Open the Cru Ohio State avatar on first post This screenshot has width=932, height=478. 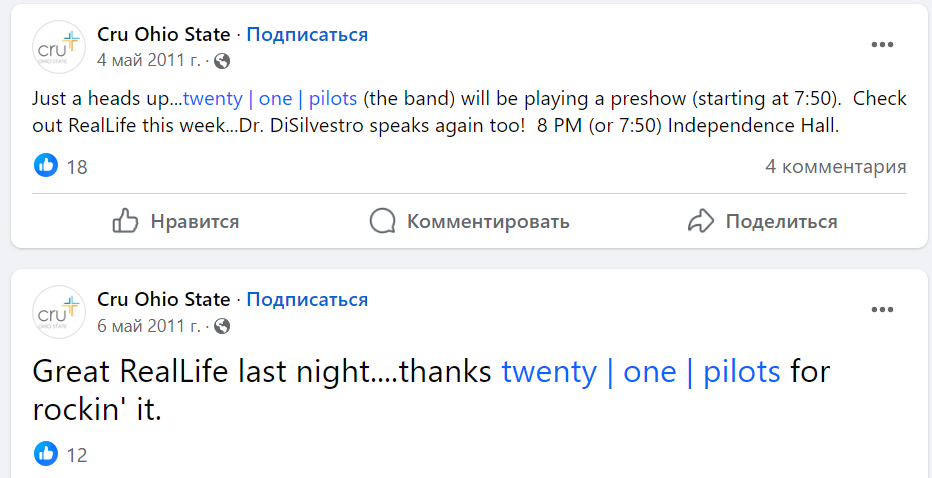58,47
